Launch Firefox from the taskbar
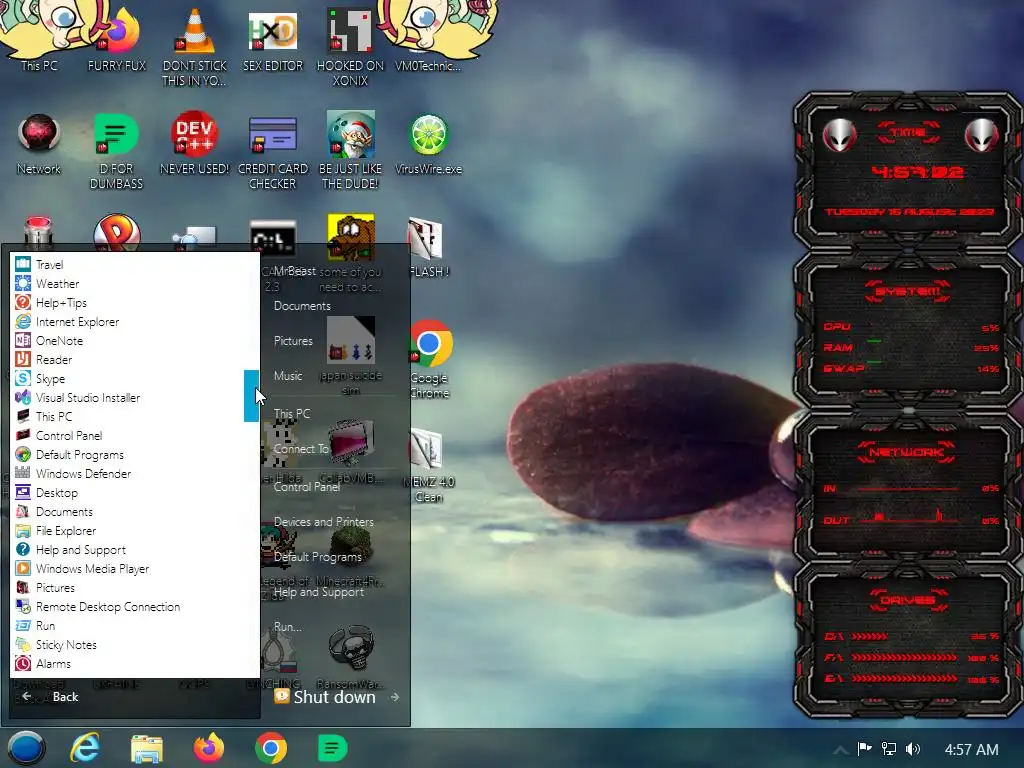The width and height of the screenshot is (1024, 768). (x=209, y=748)
